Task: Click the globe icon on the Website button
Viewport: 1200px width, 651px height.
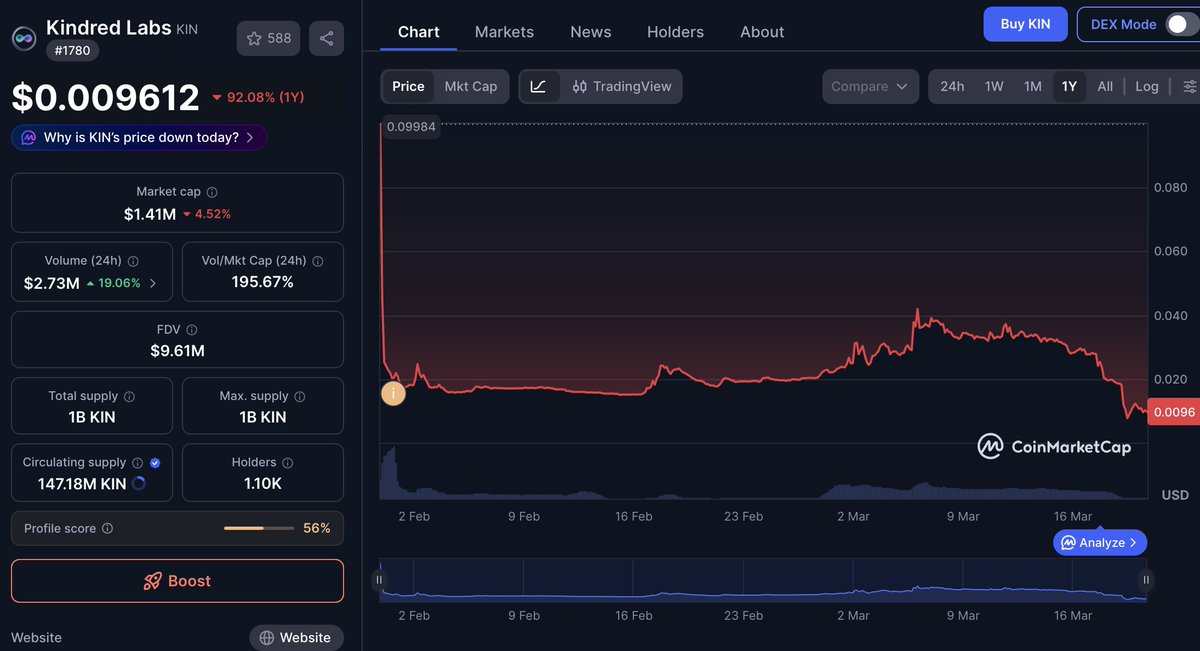Action: click(265, 637)
